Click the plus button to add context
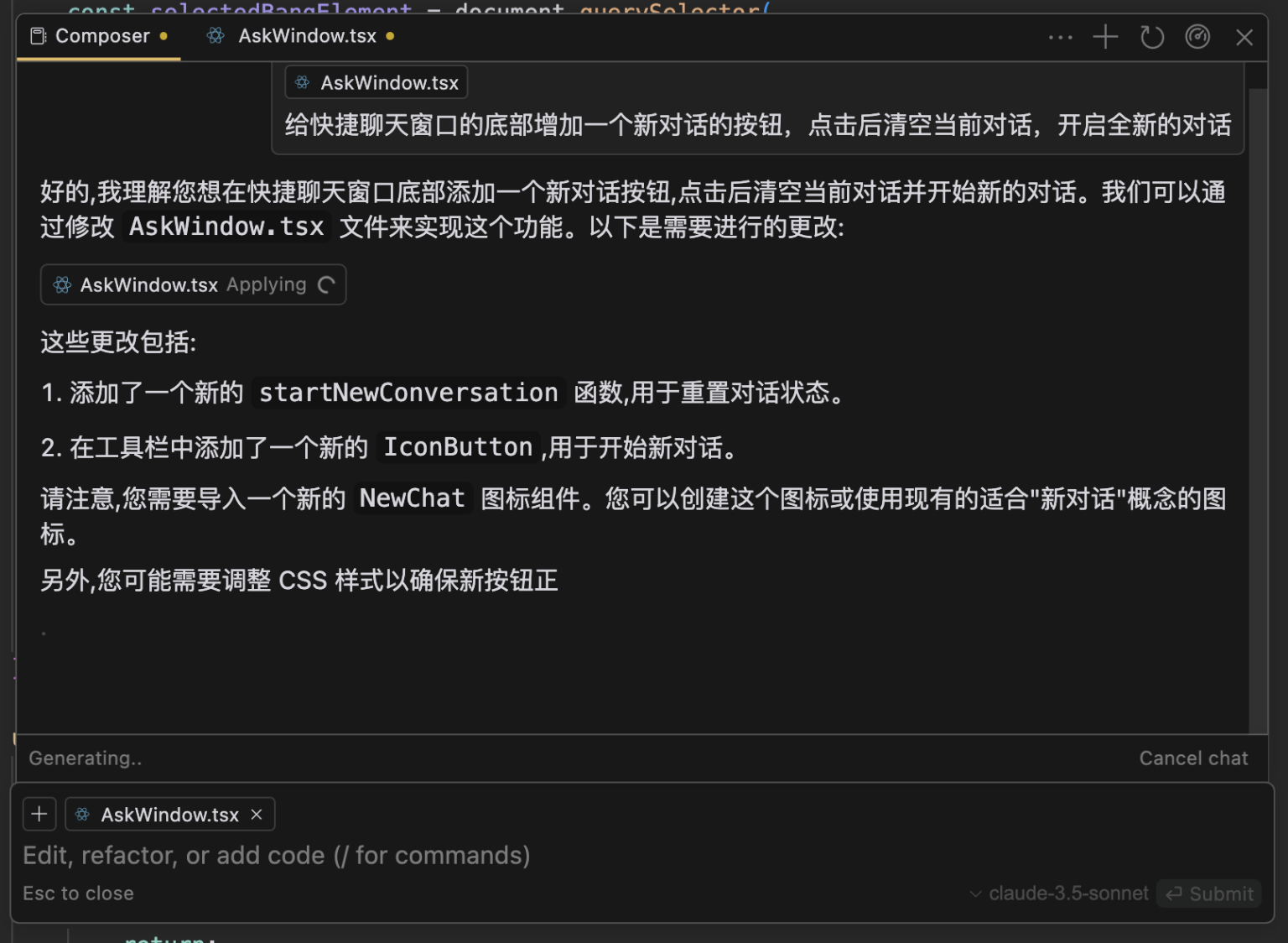 pyautogui.click(x=39, y=814)
